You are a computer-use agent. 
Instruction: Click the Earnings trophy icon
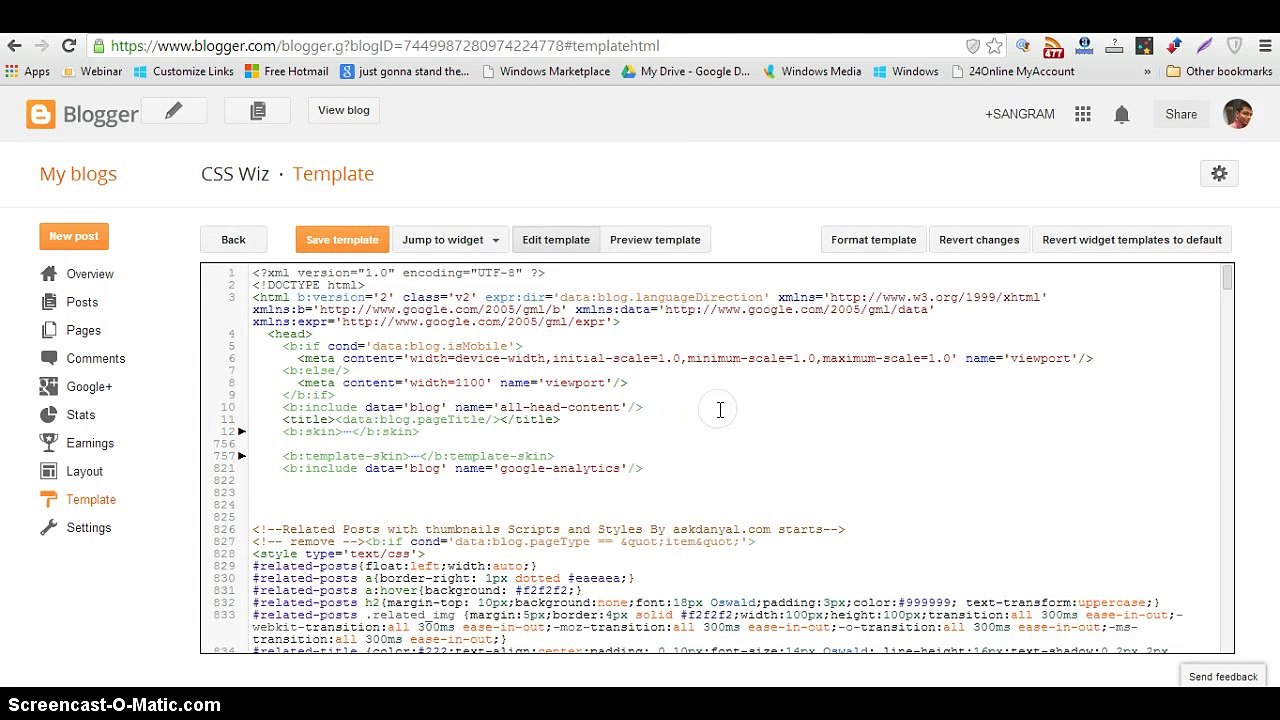pyautogui.click(x=49, y=443)
